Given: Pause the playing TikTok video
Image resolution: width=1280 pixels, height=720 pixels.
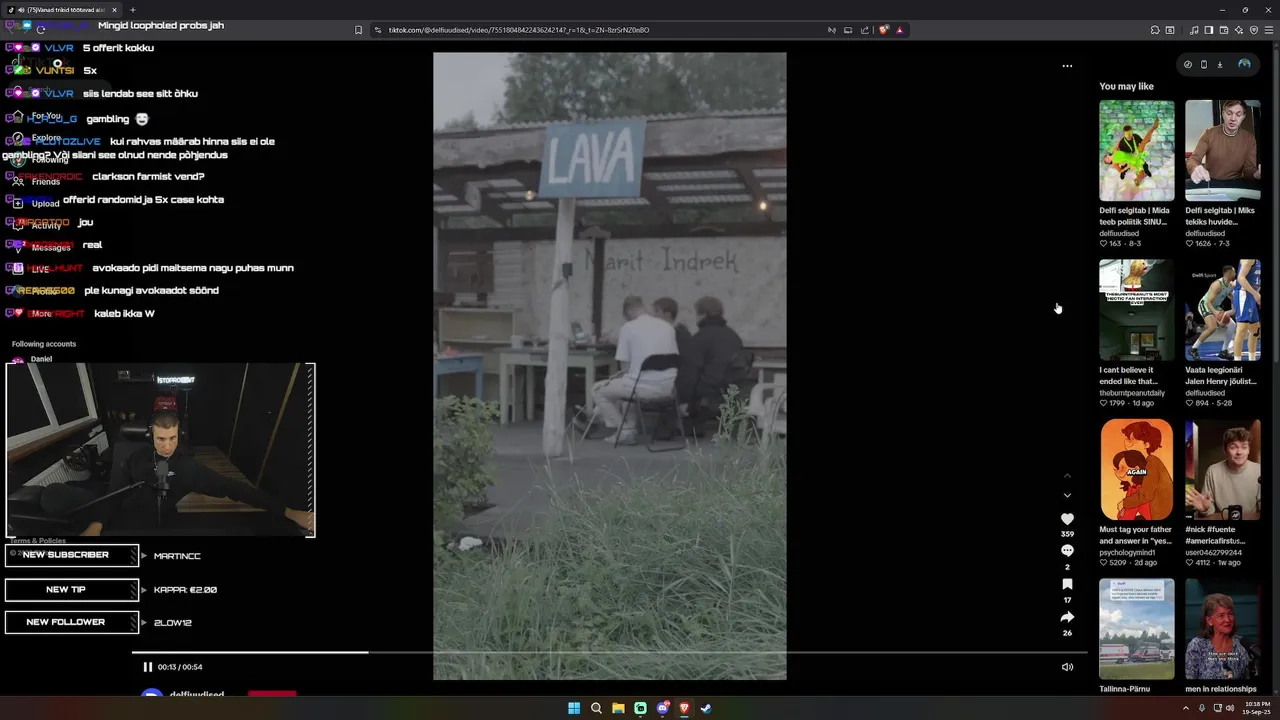Looking at the screenshot, I should pyautogui.click(x=147, y=667).
